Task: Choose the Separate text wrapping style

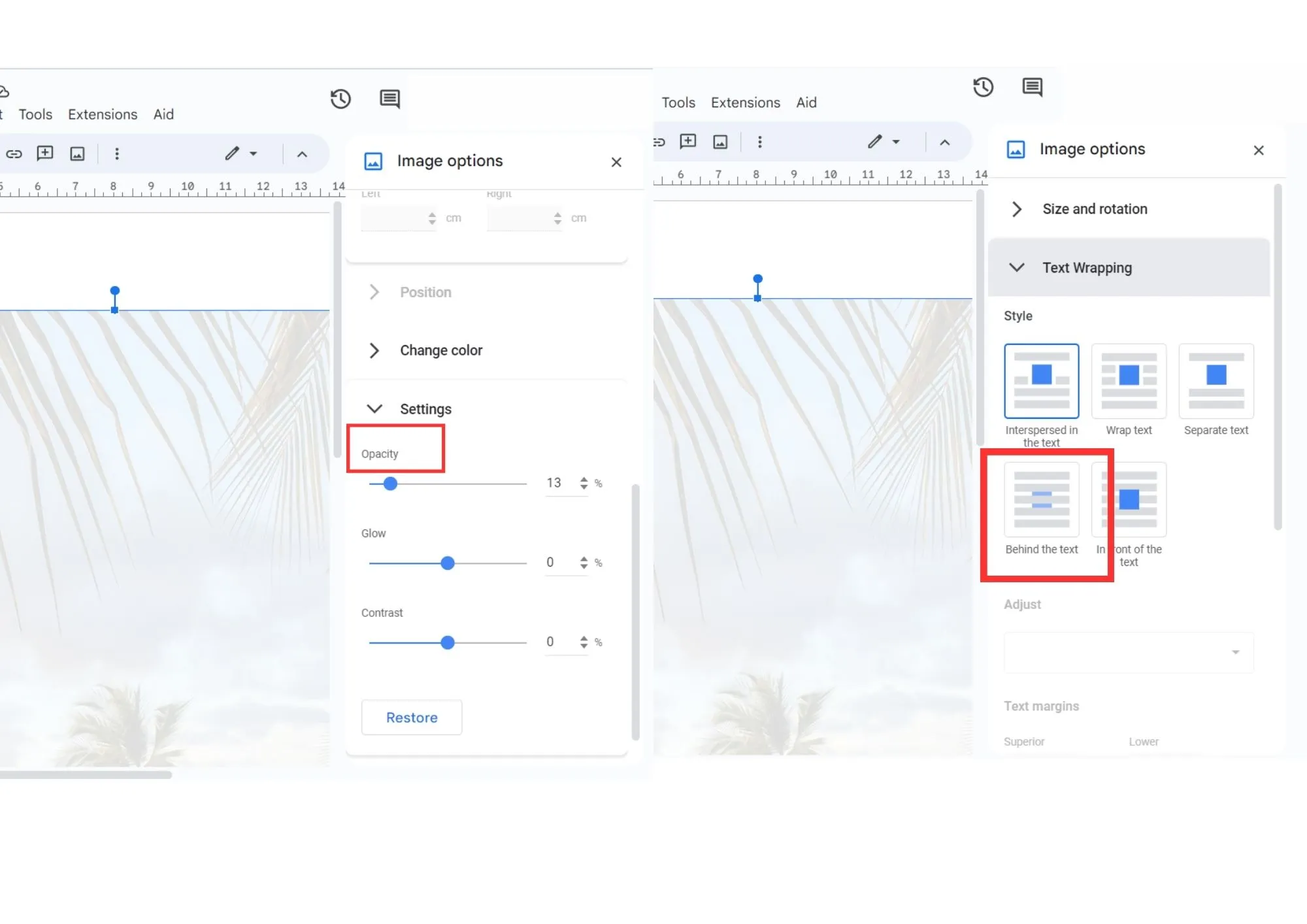Action: tap(1216, 381)
